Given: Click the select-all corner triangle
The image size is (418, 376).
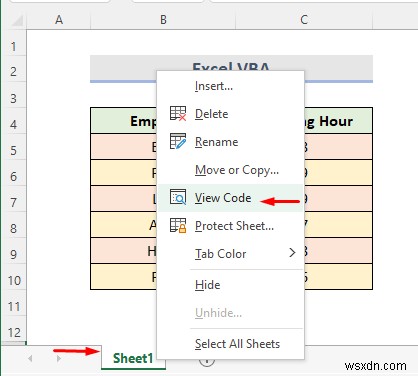Looking at the screenshot, I should 17,21.
